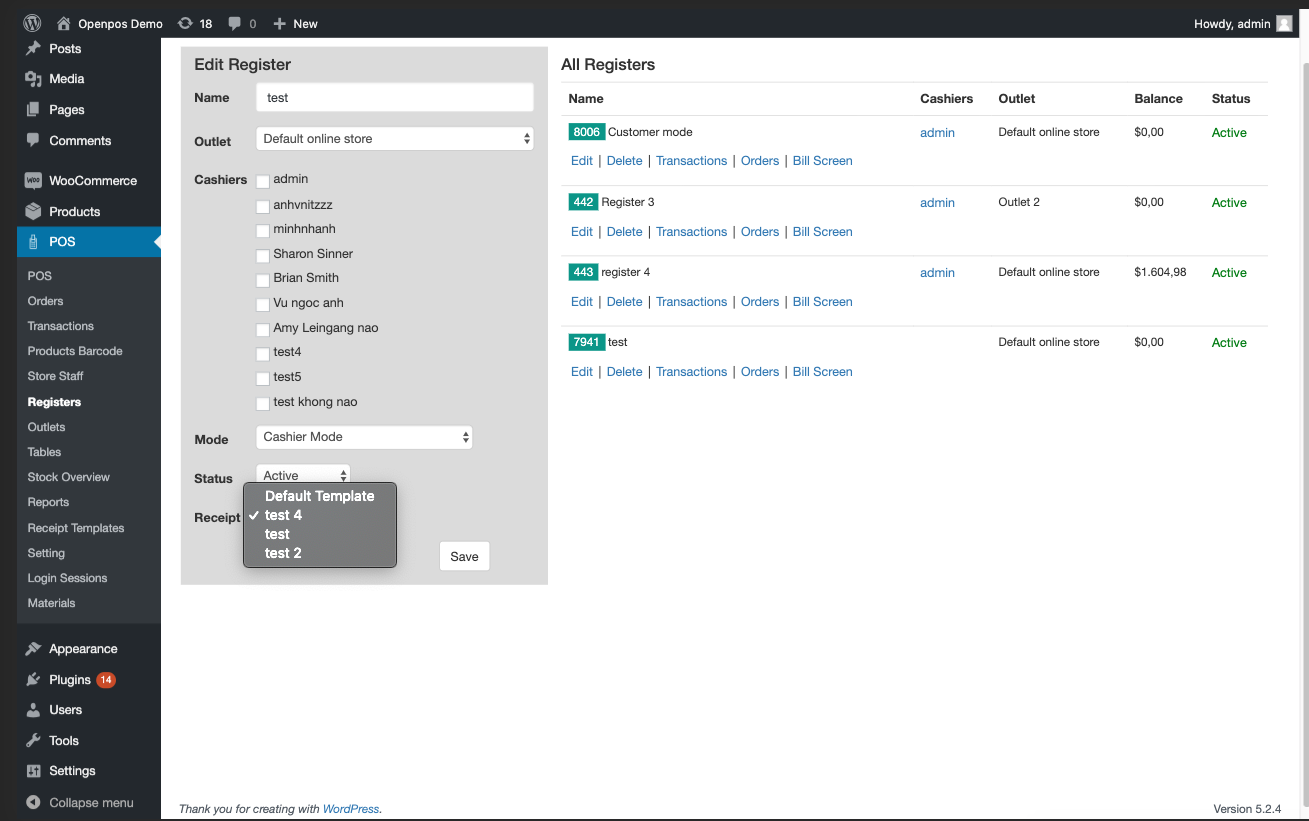Viewport: 1309px width, 821px height.
Task: Open the updates icon showing 18
Action: [185, 23]
